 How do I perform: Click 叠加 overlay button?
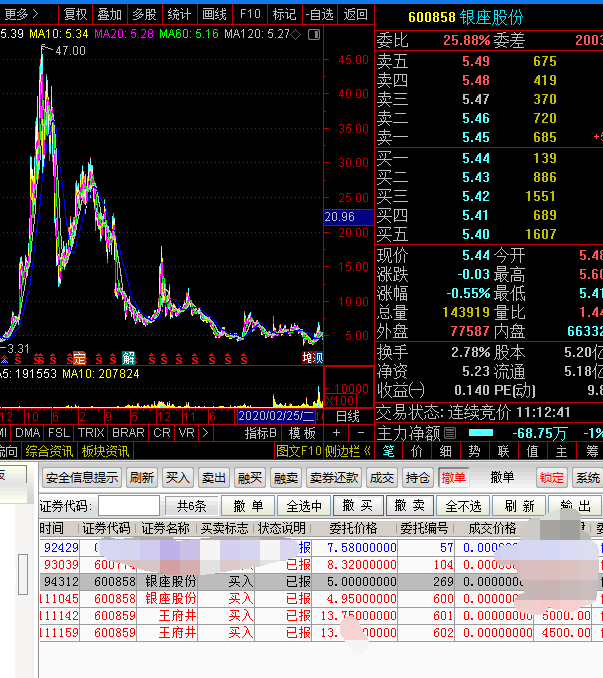110,14
